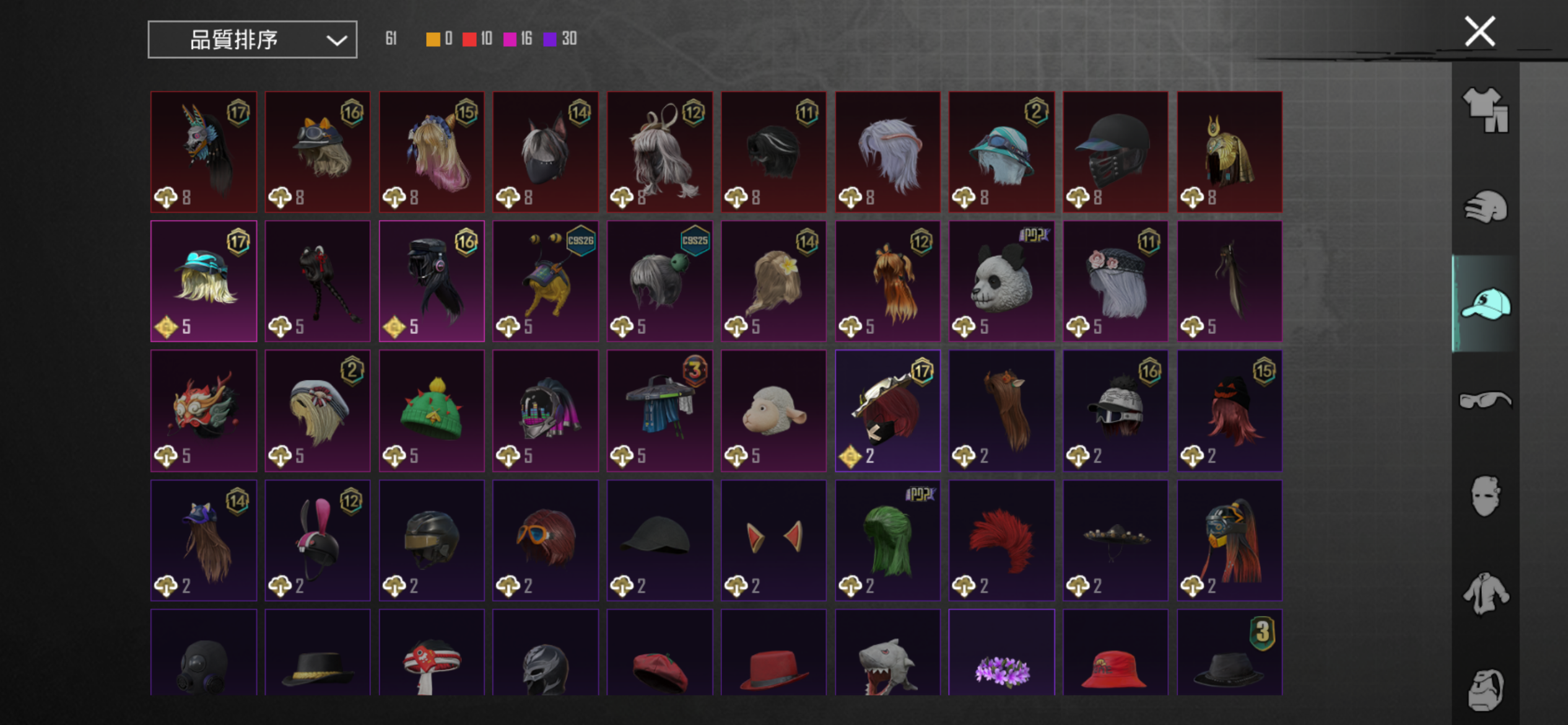Choose the C9S26 badge bee hat
Image resolution: width=1568 pixels, height=725 pixels.
546,281
